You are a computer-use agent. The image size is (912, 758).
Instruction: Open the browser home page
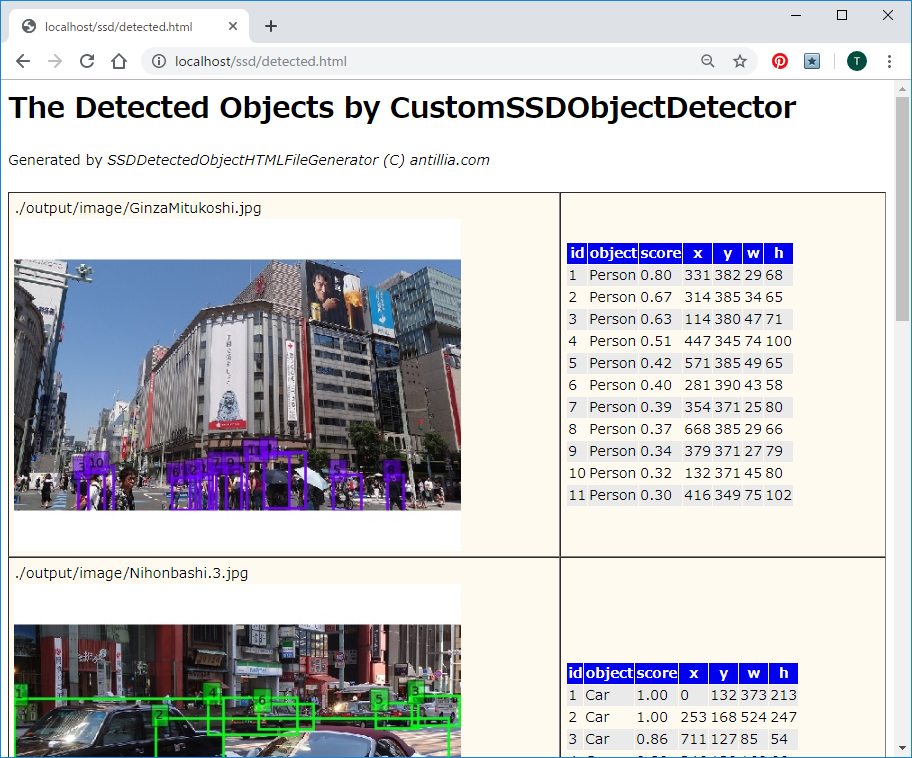(119, 61)
